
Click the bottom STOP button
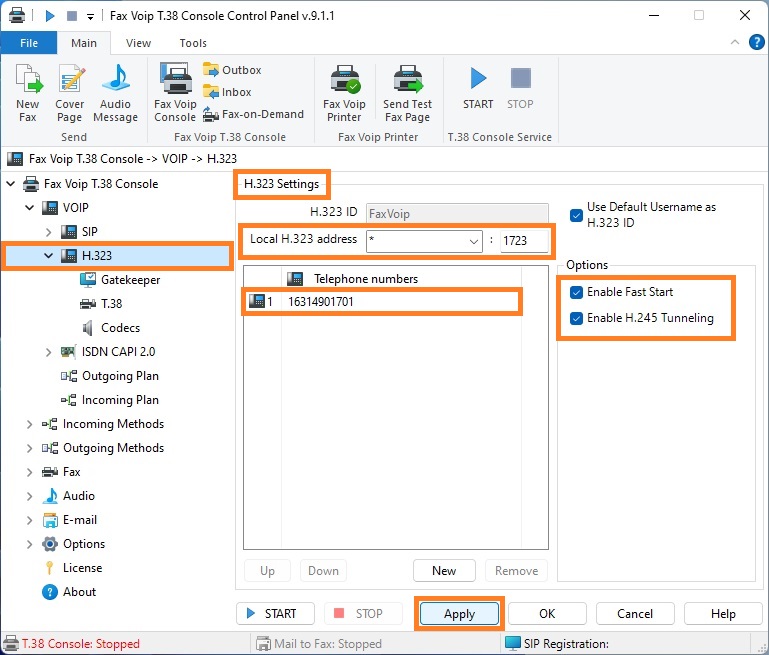click(x=363, y=614)
